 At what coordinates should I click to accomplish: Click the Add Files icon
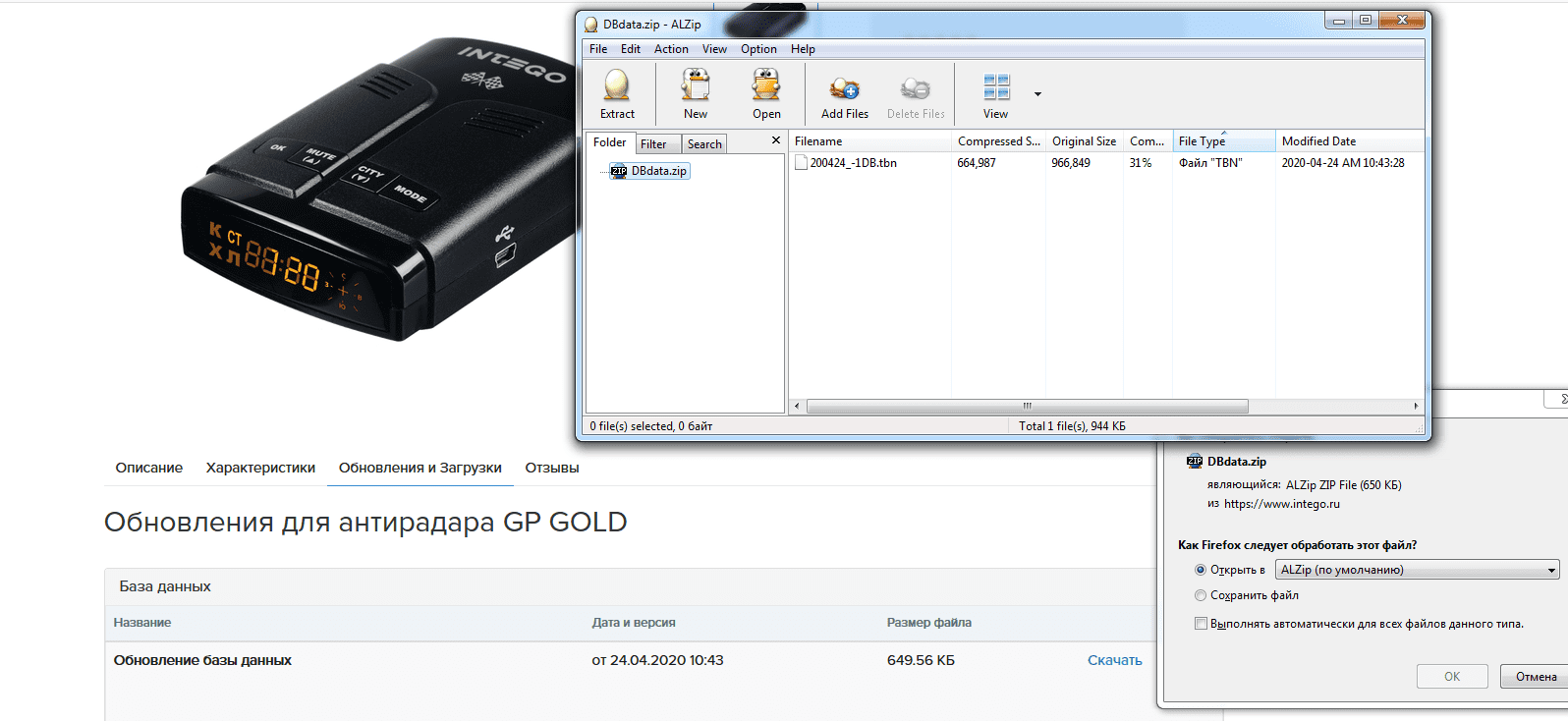844,89
